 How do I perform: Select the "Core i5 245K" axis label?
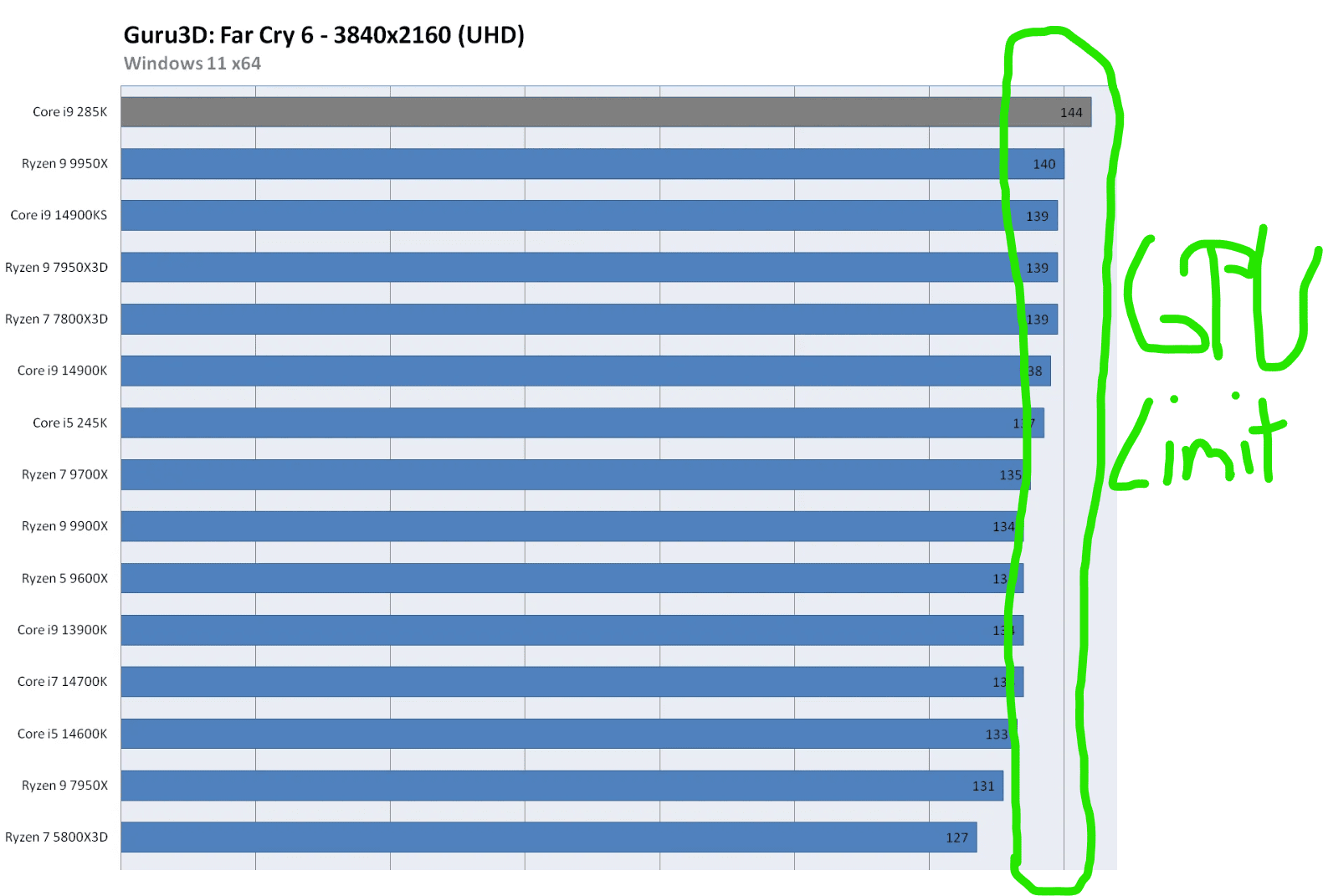[x=70, y=423]
